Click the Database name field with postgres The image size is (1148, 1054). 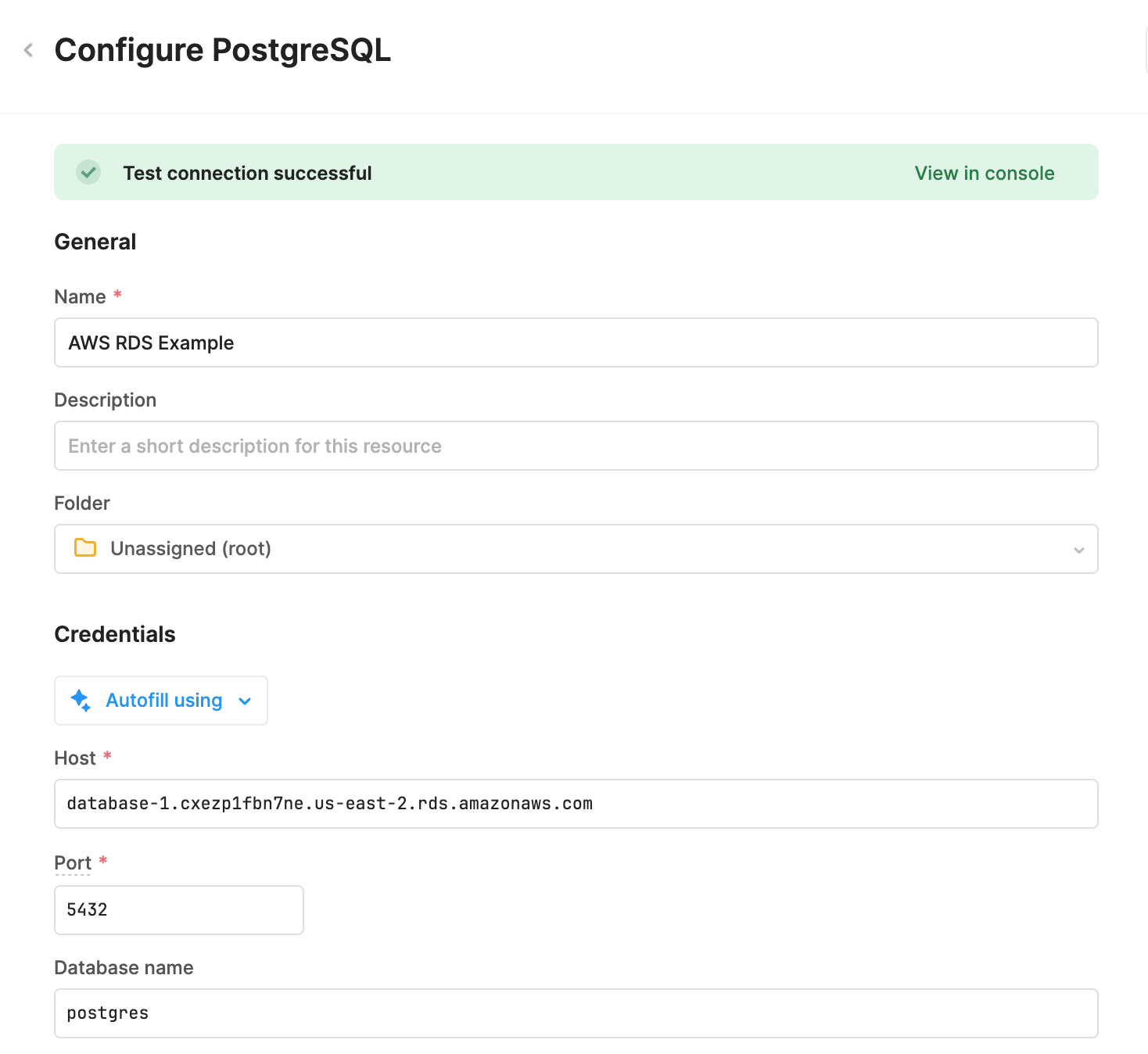[x=576, y=1013]
